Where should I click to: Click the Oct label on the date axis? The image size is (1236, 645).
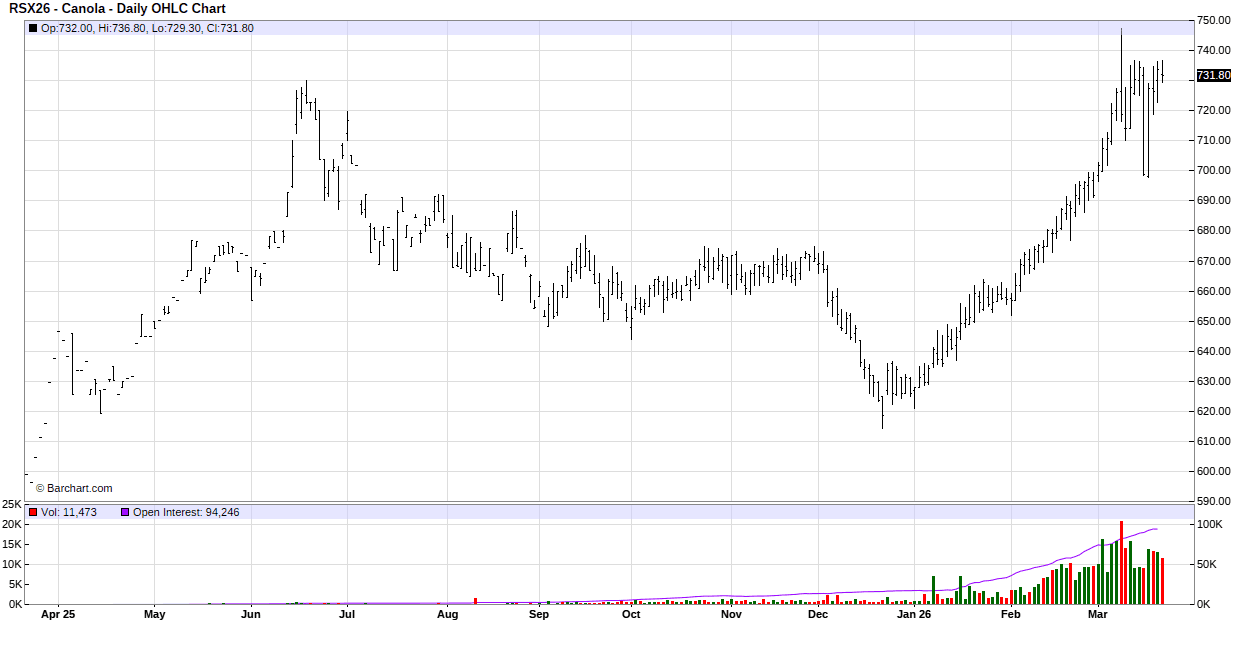[631, 615]
